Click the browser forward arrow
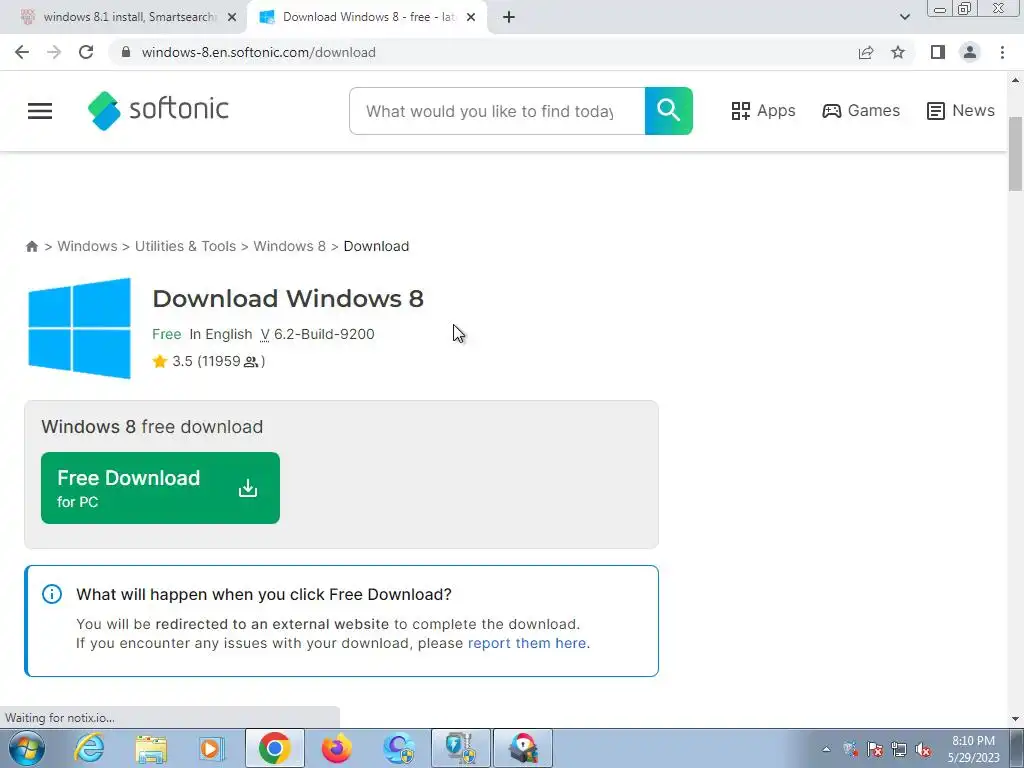Image resolution: width=1024 pixels, height=768 pixels. tap(54, 52)
